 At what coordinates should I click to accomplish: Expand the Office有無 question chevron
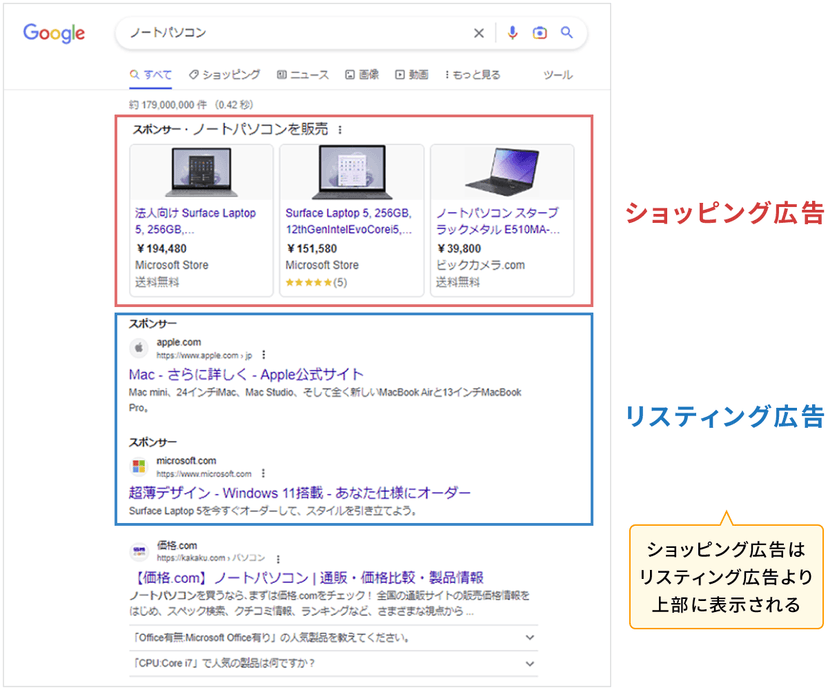coord(530,638)
